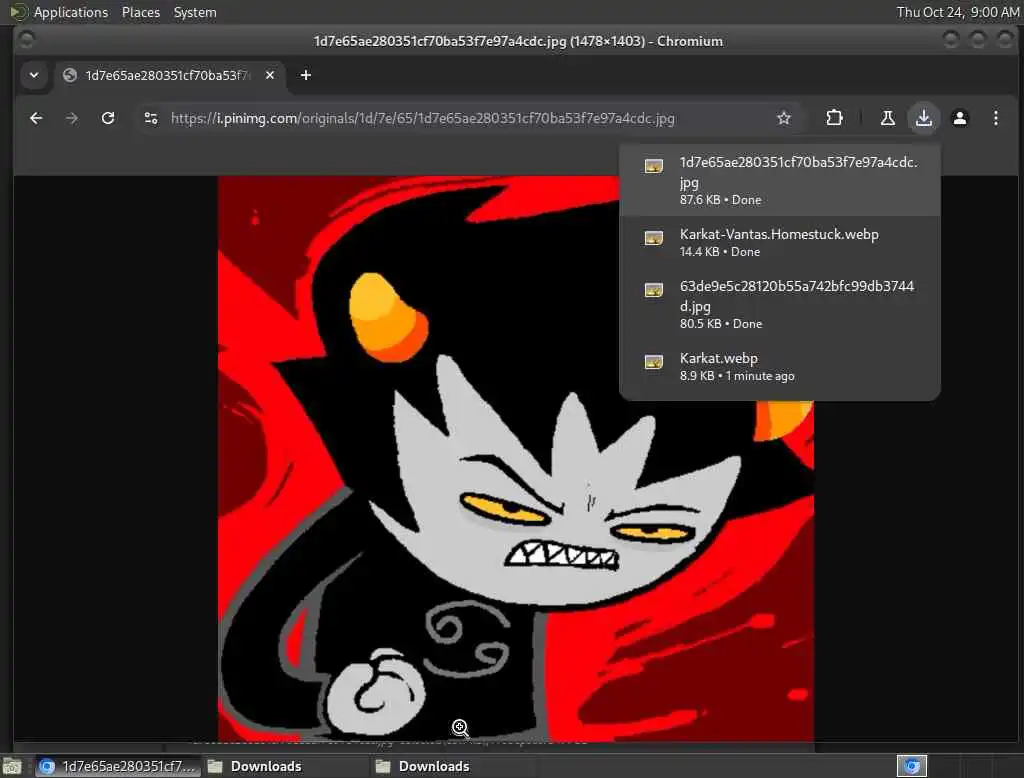Viewport: 1024px width, 778px height.
Task: Expand the tab search dropdown arrow
Action: [x=34, y=75]
